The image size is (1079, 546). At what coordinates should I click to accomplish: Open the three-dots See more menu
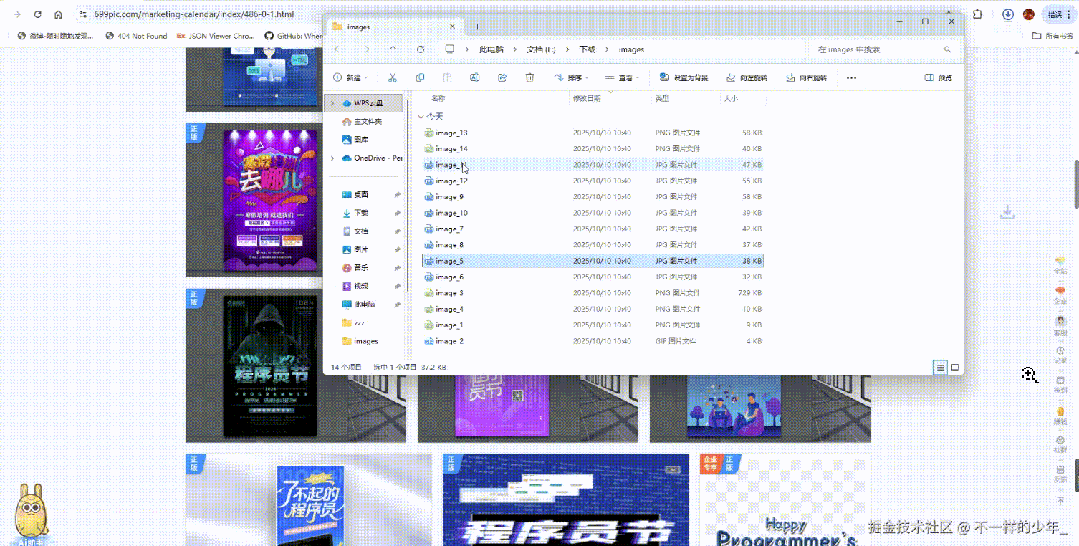tap(851, 78)
